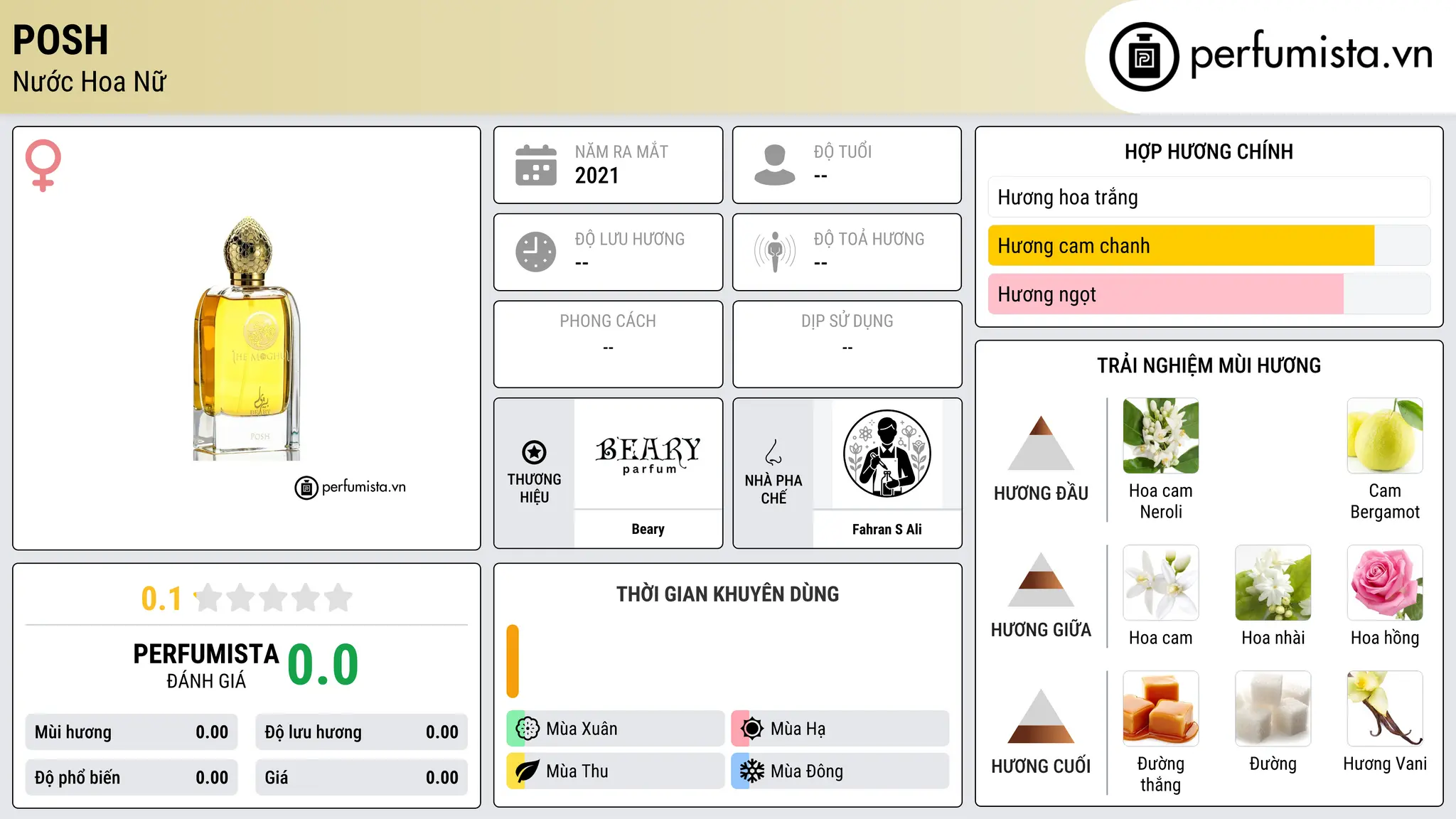Click the Fahran S Ali name link
Screen dimensions: 1456x819
pos(887,529)
